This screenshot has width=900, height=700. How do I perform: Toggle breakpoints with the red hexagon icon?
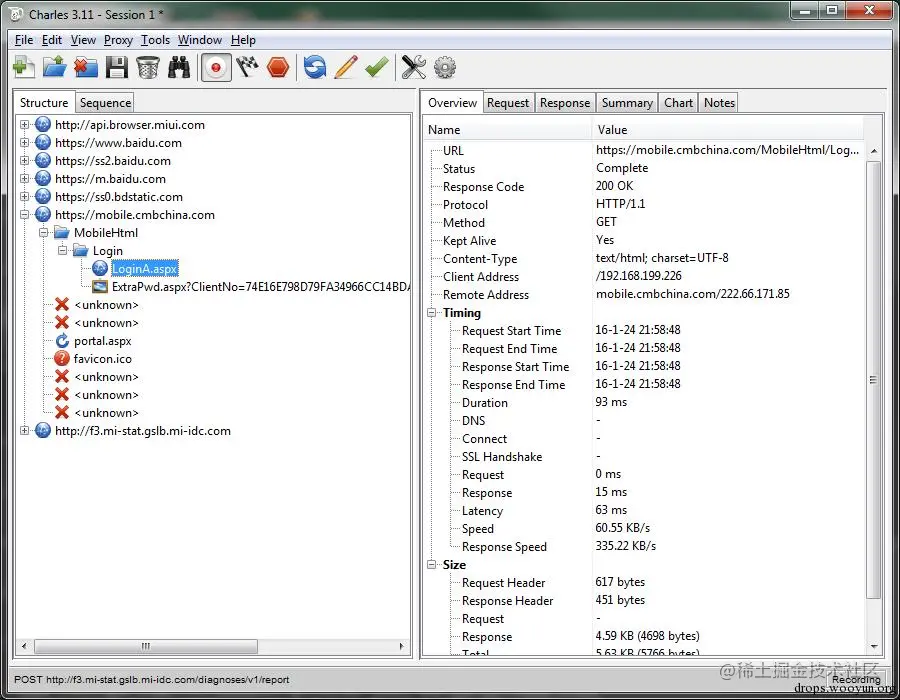click(x=278, y=67)
